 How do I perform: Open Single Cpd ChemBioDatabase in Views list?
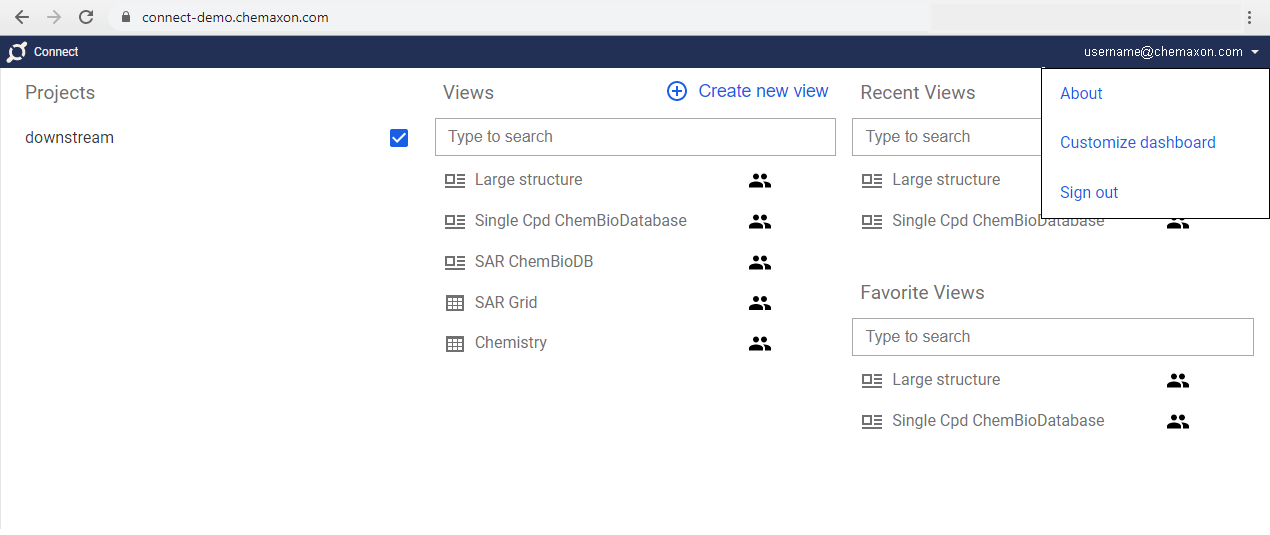pos(581,221)
